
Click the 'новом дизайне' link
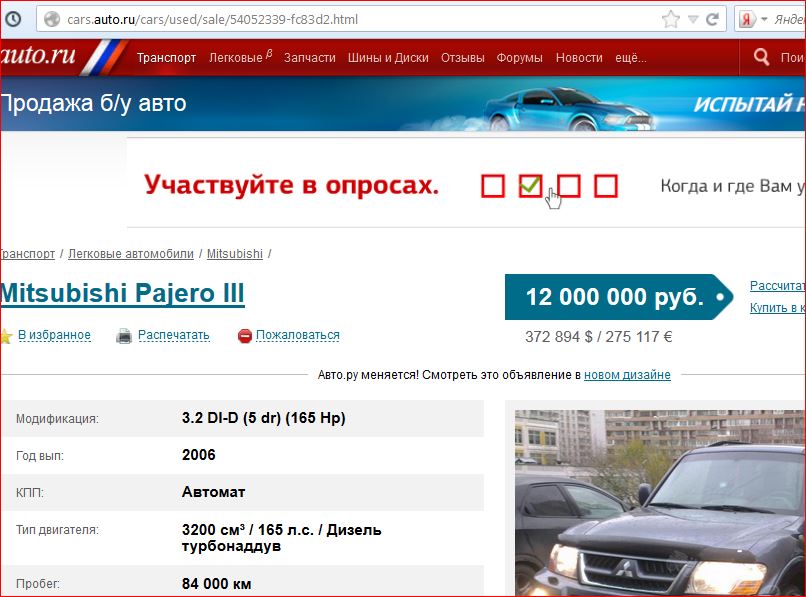[x=627, y=375]
